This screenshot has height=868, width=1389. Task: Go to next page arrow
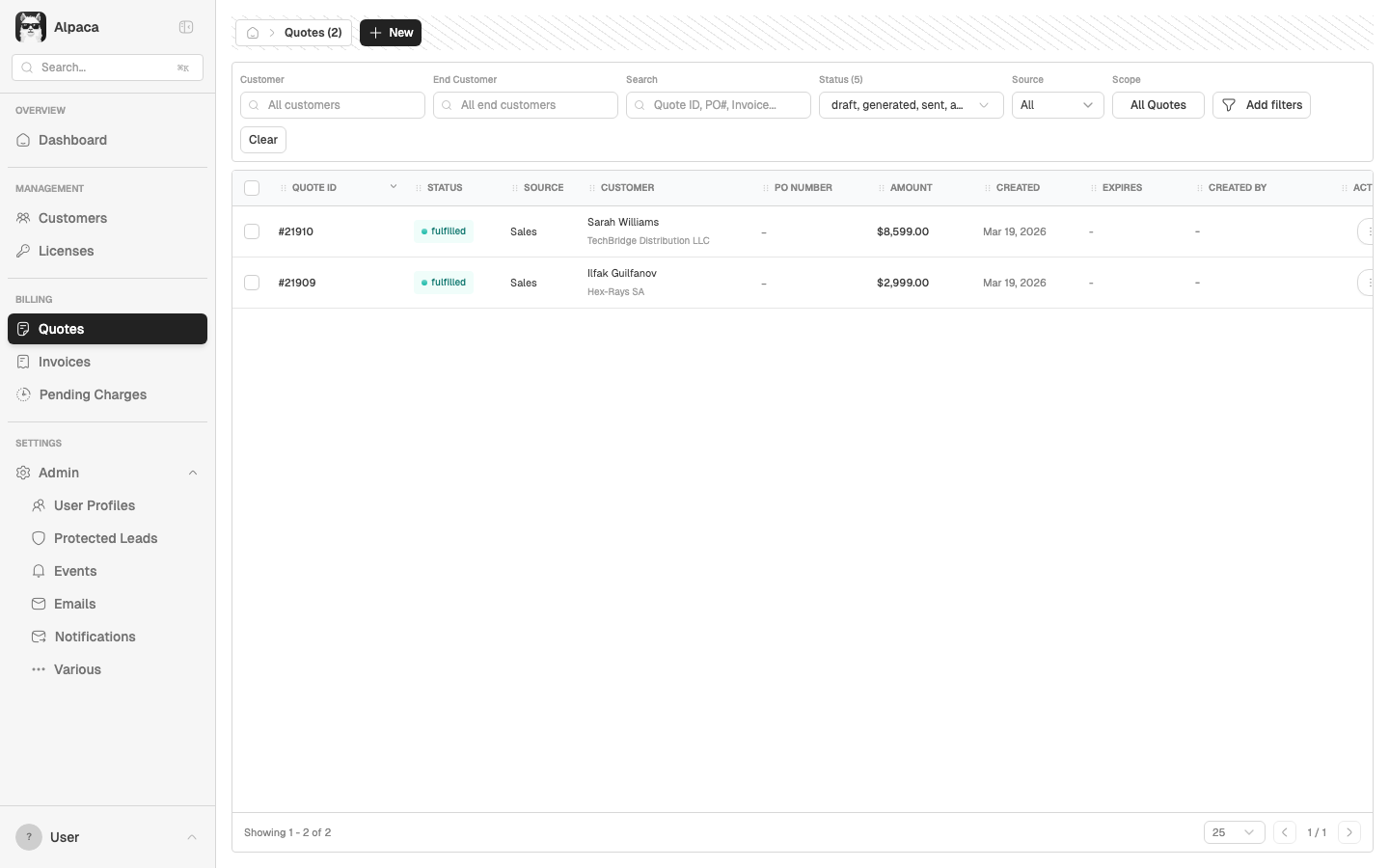tap(1349, 832)
